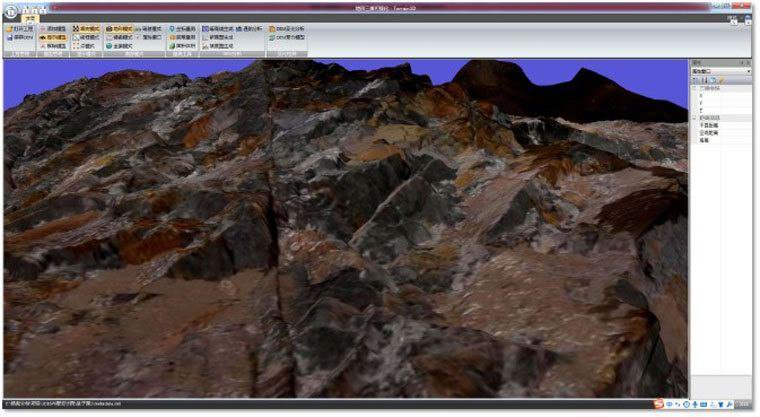Click the 坡度图生成 slope map icon
The height and width of the screenshot is (417, 760).
click(206, 46)
